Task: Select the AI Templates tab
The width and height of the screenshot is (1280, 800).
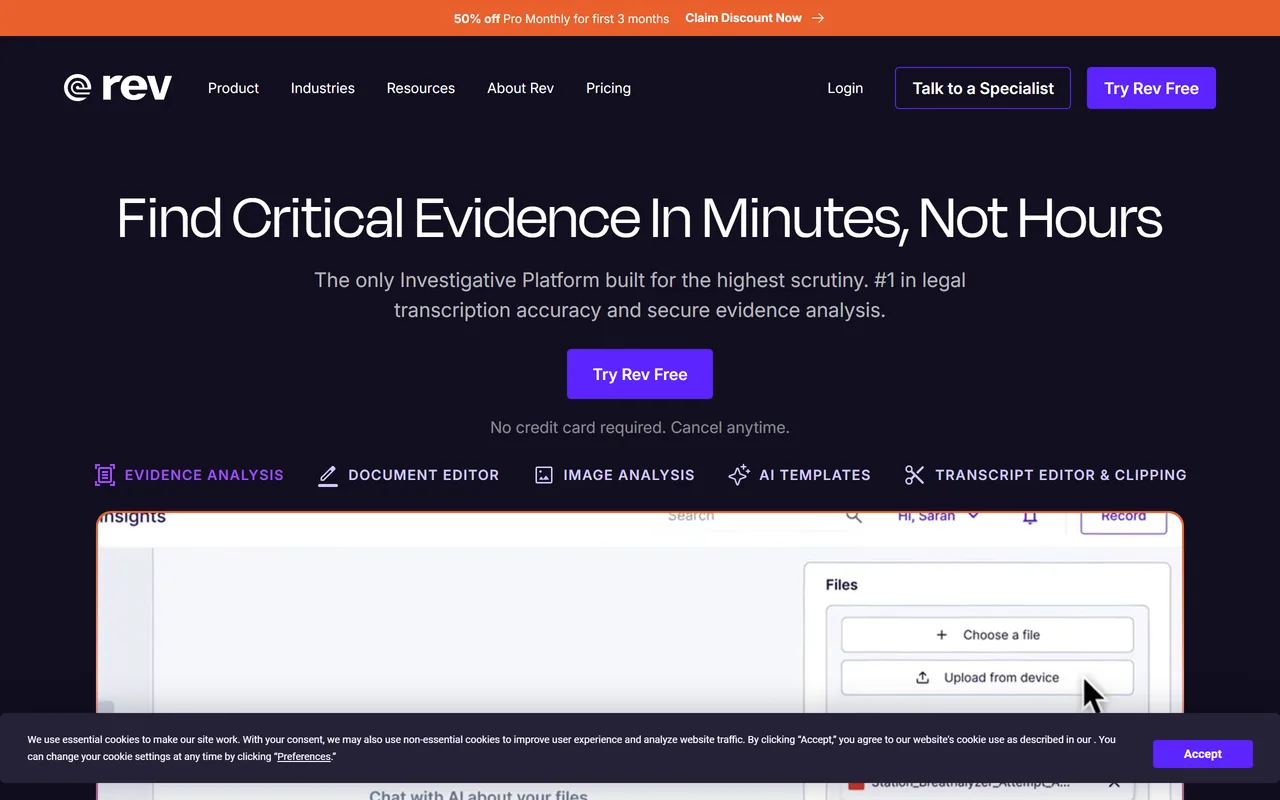Action: (799, 475)
